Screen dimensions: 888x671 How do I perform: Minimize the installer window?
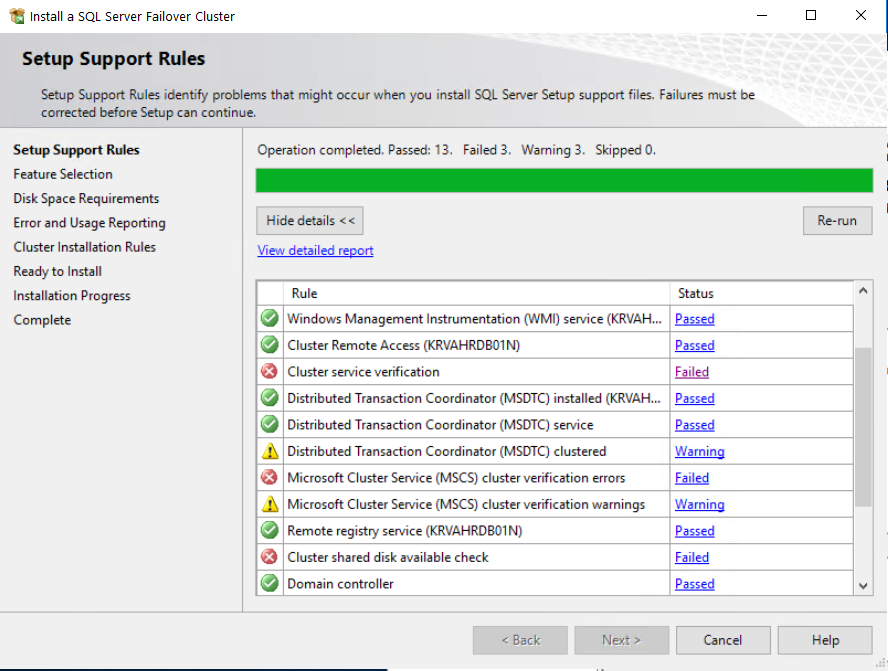pos(762,15)
